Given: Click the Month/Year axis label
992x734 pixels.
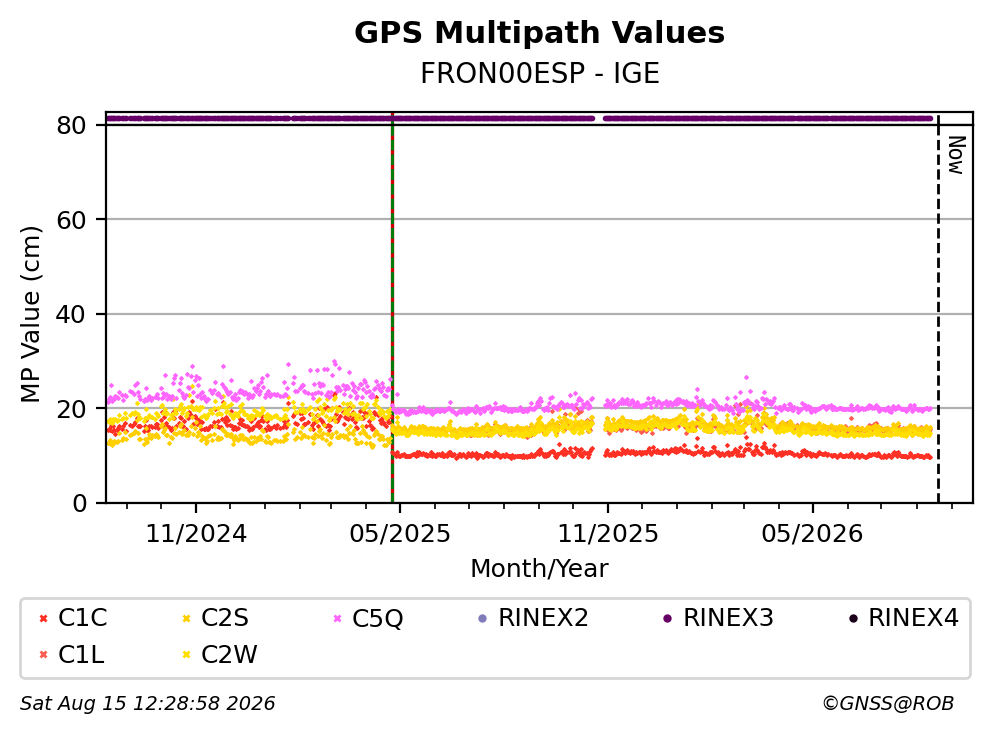Looking at the screenshot, I should click(539, 569).
